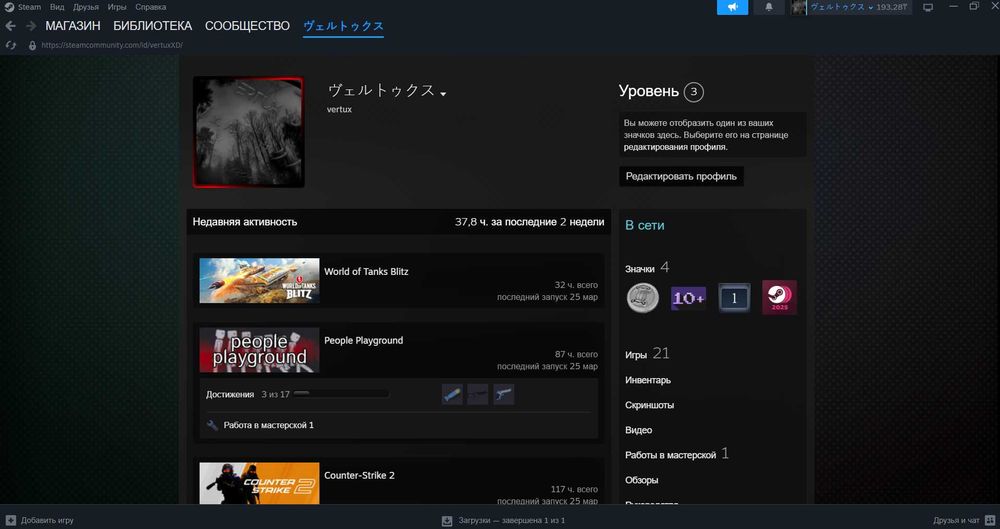Click the Steam logo icon in menu bar
Image resolution: width=1000 pixels, height=529 pixels.
click(9, 7)
